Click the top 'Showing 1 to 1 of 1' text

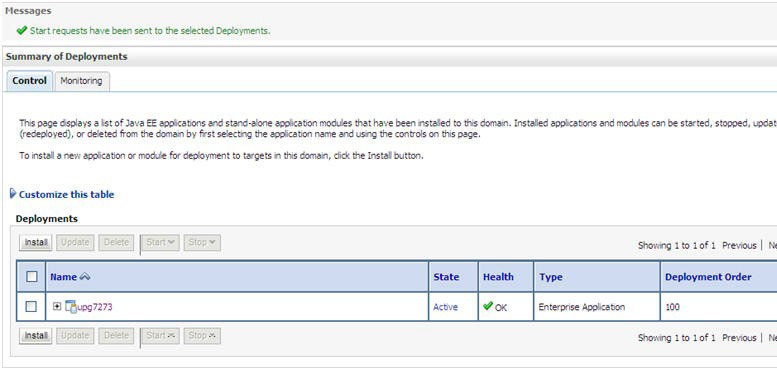[677, 245]
